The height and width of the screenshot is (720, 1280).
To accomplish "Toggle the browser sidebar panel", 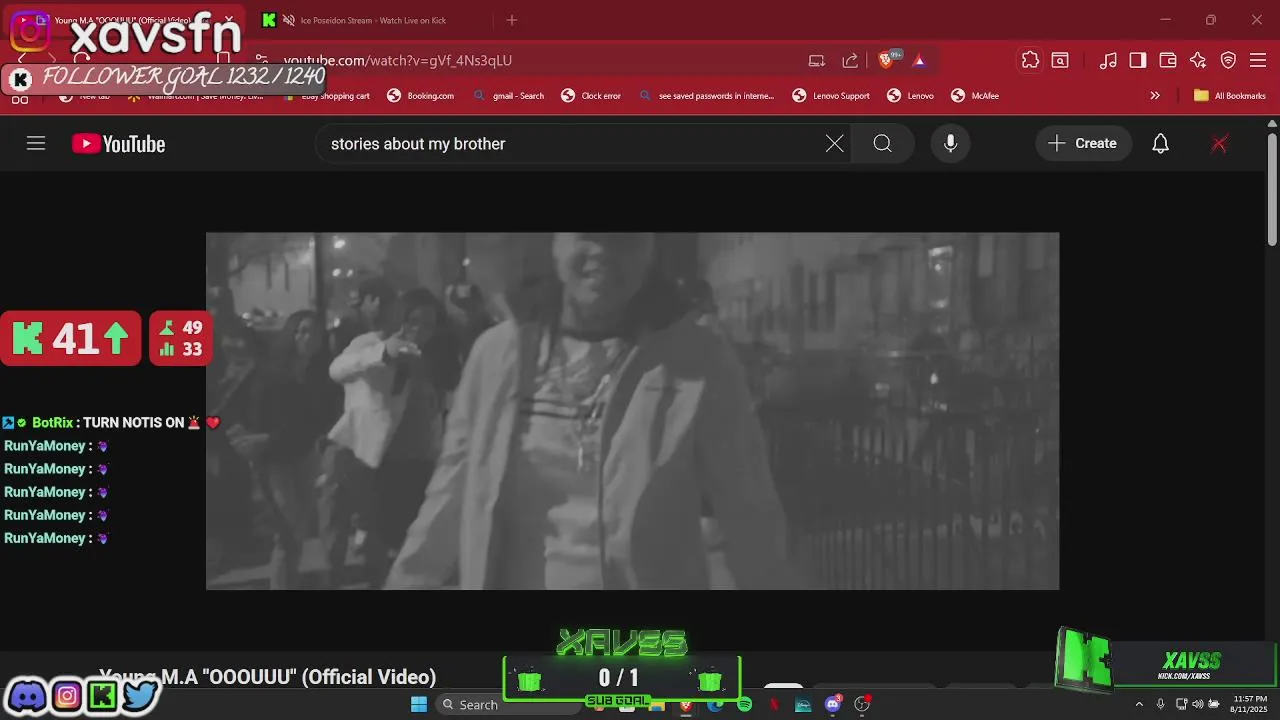I will point(1138,60).
